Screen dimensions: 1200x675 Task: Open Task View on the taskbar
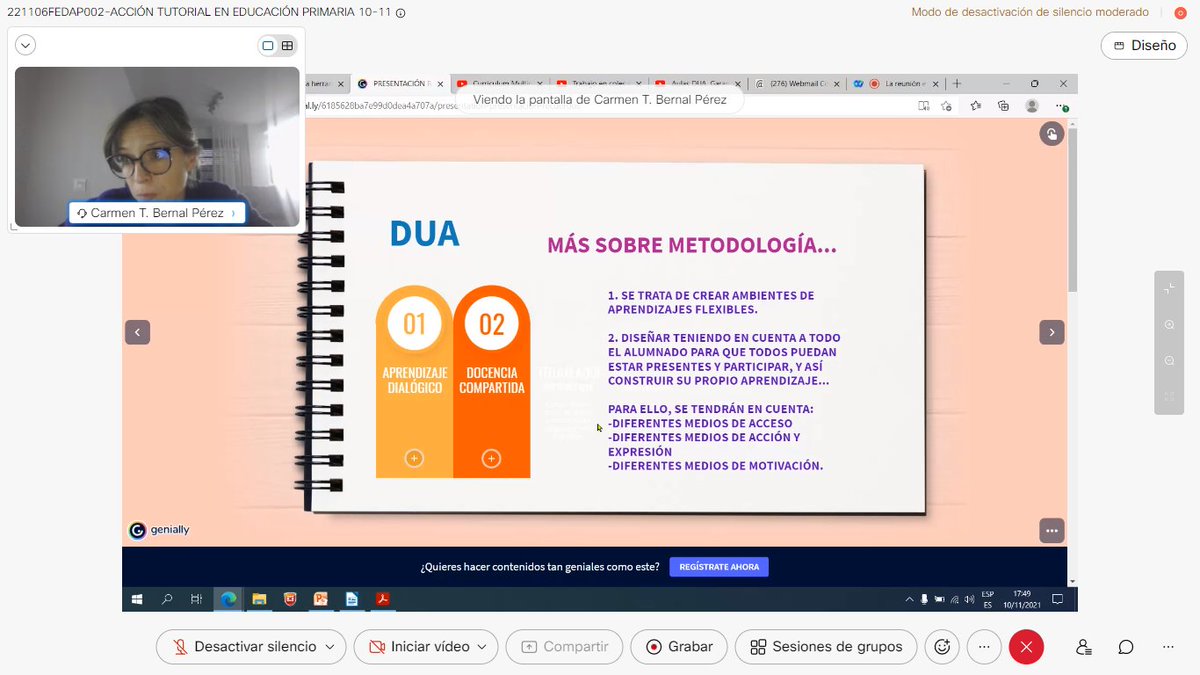pos(197,599)
